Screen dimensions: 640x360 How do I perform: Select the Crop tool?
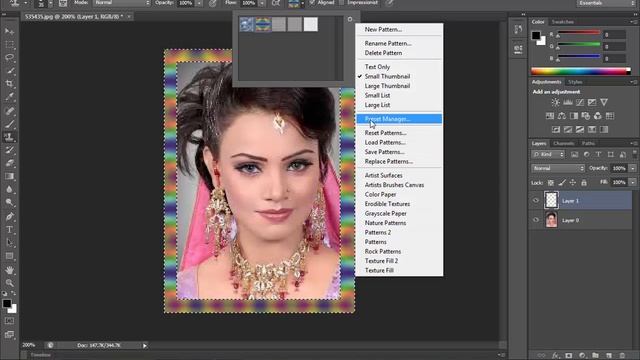(9, 84)
